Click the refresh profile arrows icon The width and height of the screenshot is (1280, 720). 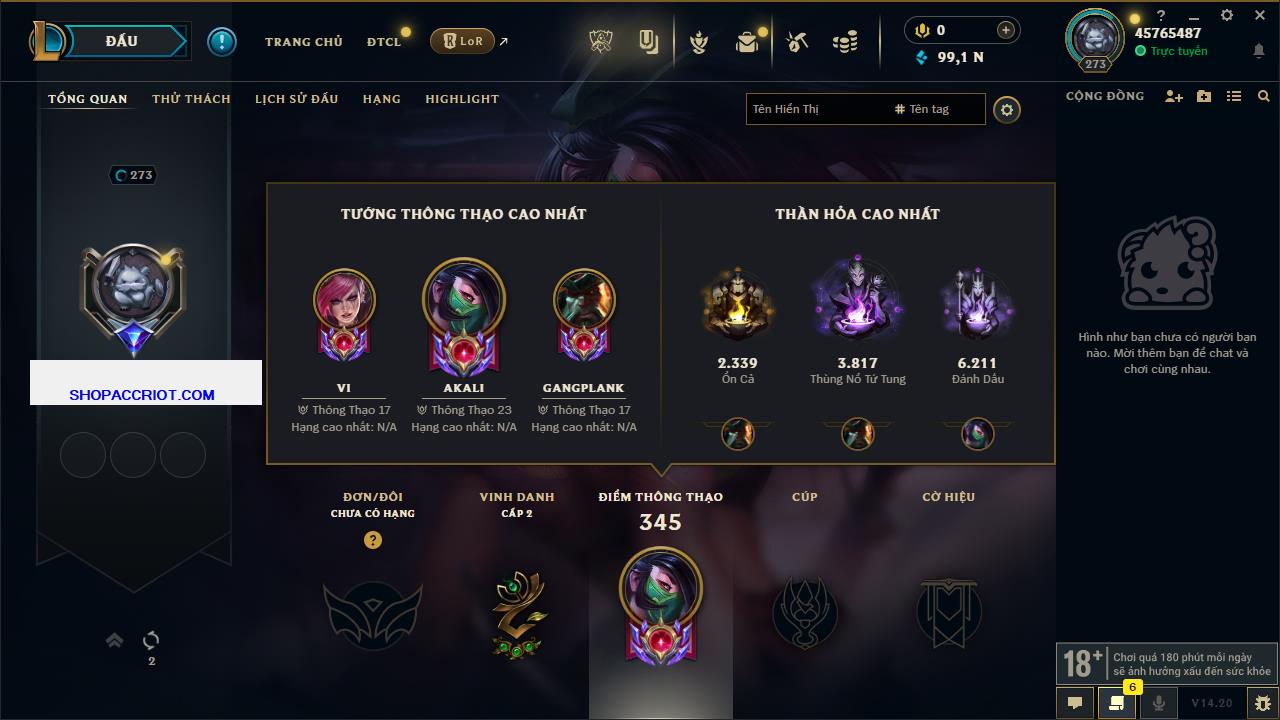152,640
